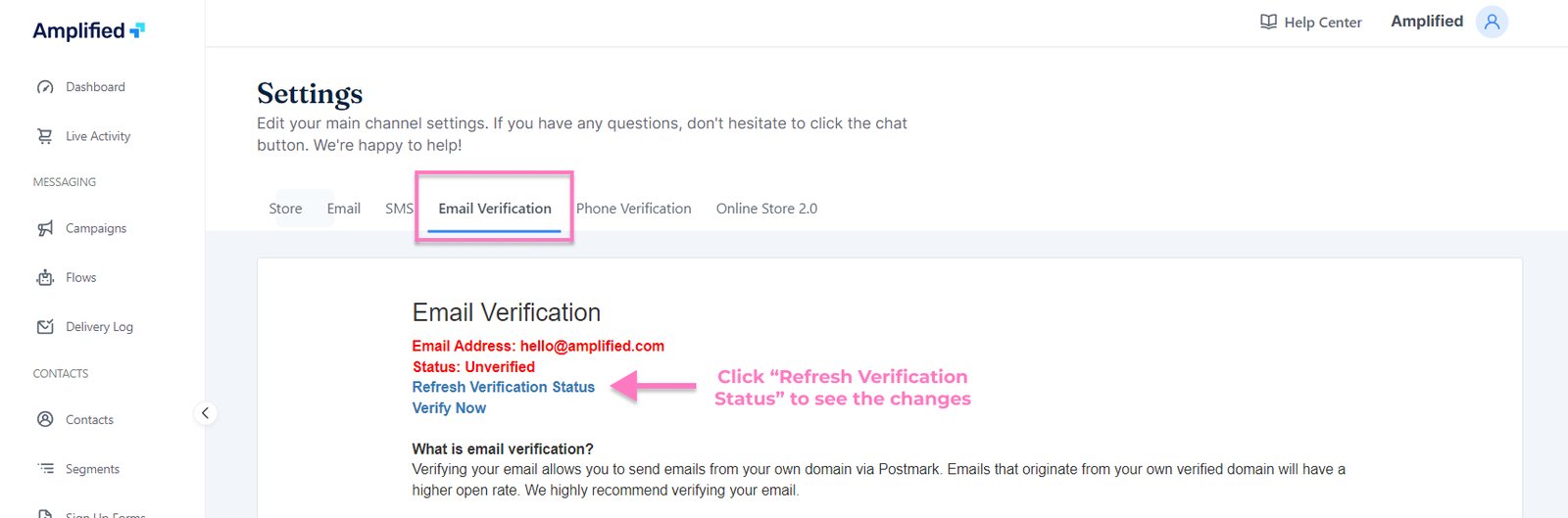Click the Live Activity cart icon
Screen dimensions: 1568x518
(x=45, y=136)
